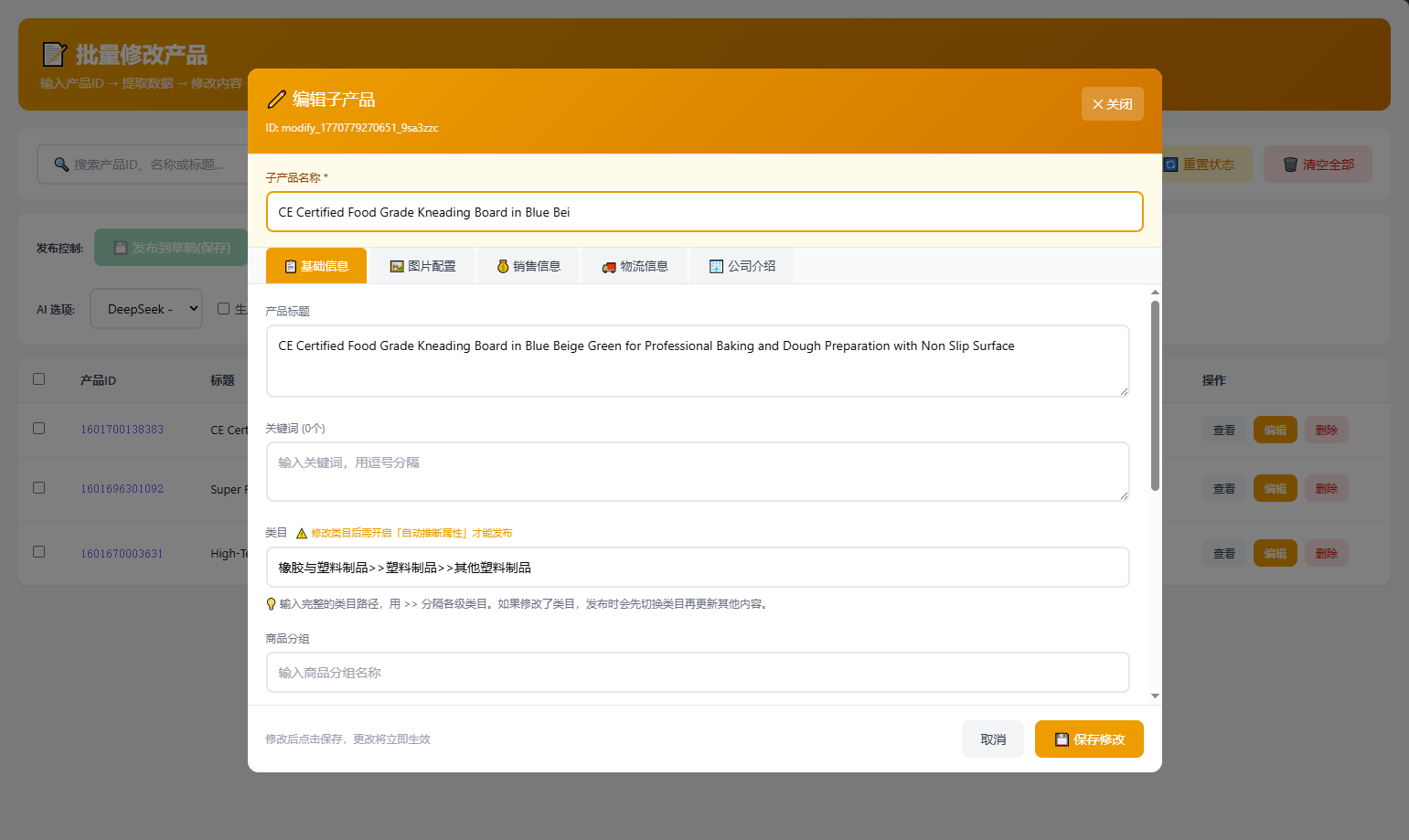
Task: Open the 物流信息 tab
Action: 635,266
